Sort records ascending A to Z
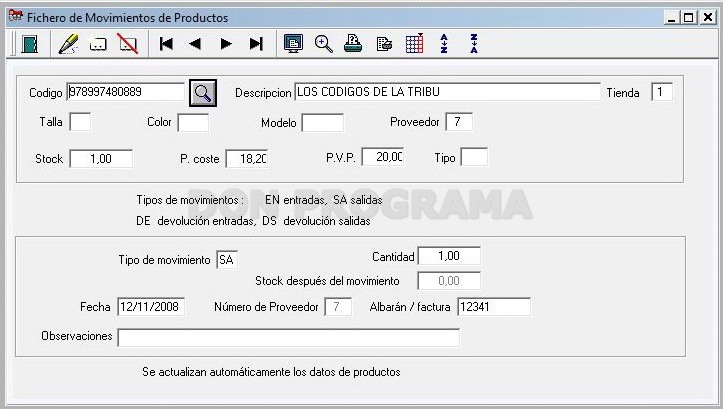The image size is (723, 409). coord(444,44)
